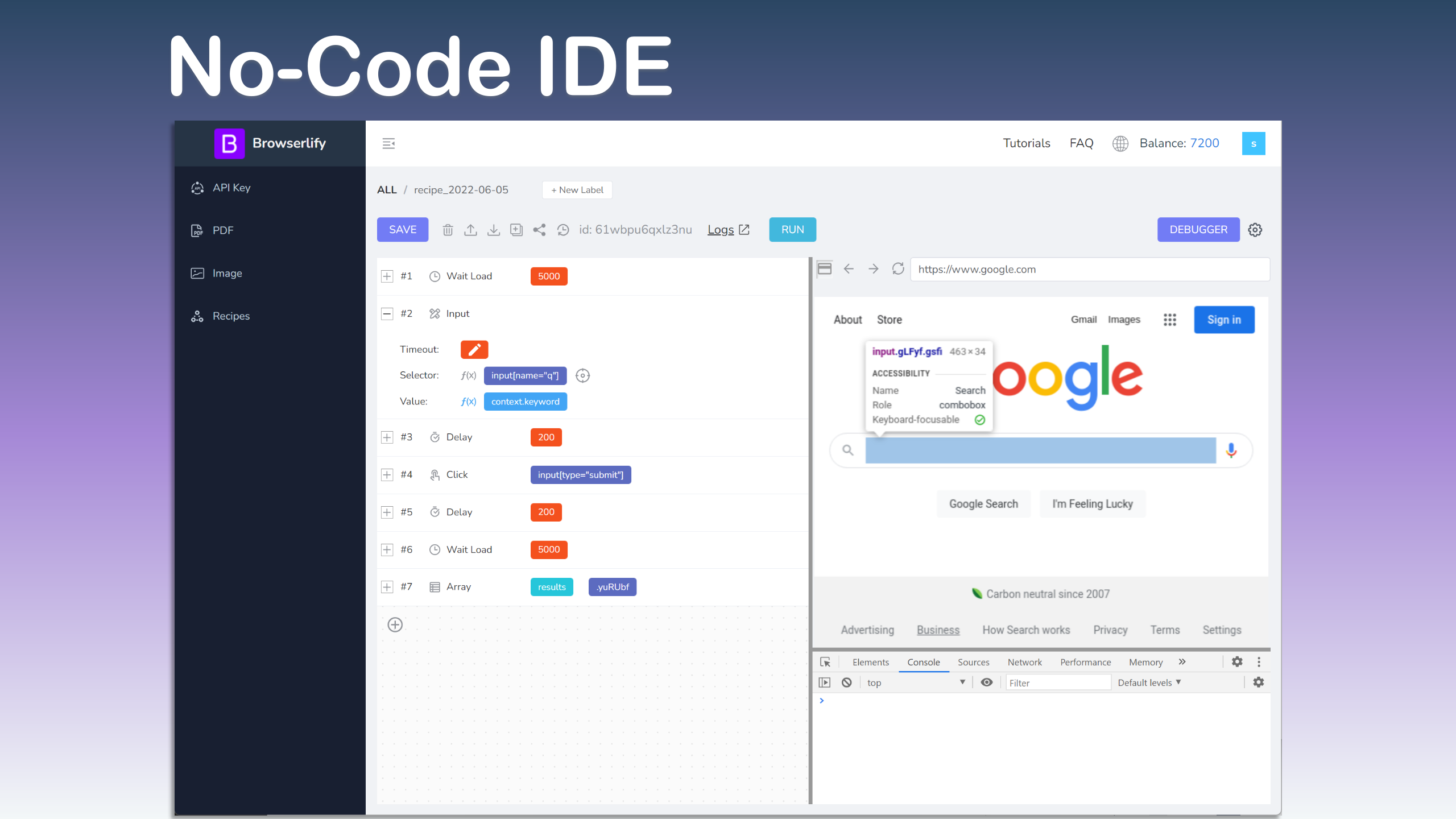This screenshot has height=819, width=1456.
Task: Expand step #7 Array
Action: coord(387,587)
